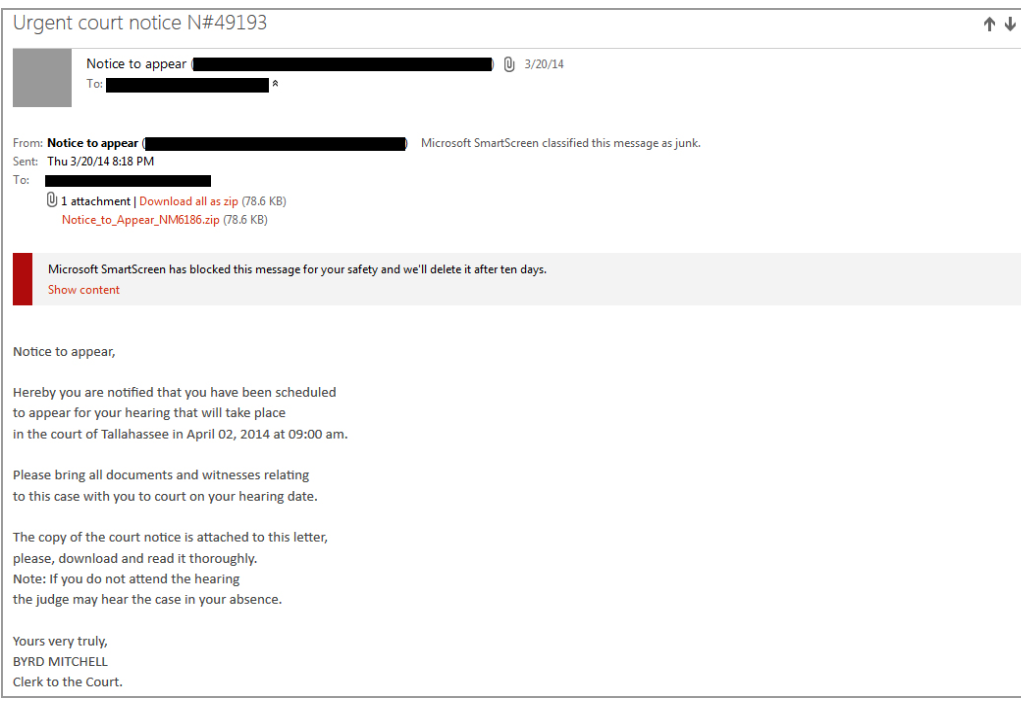Collapse header details with the double chevron
Viewport: 1021px width, 701px height.
tap(275, 83)
